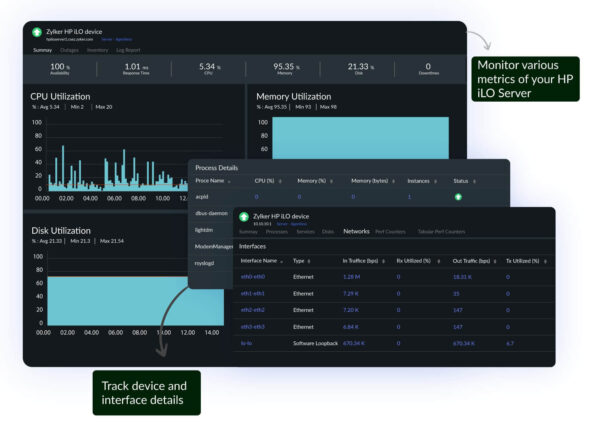Click the 21.33 % Disk metric
600x422 pixels.
[x=360, y=68]
